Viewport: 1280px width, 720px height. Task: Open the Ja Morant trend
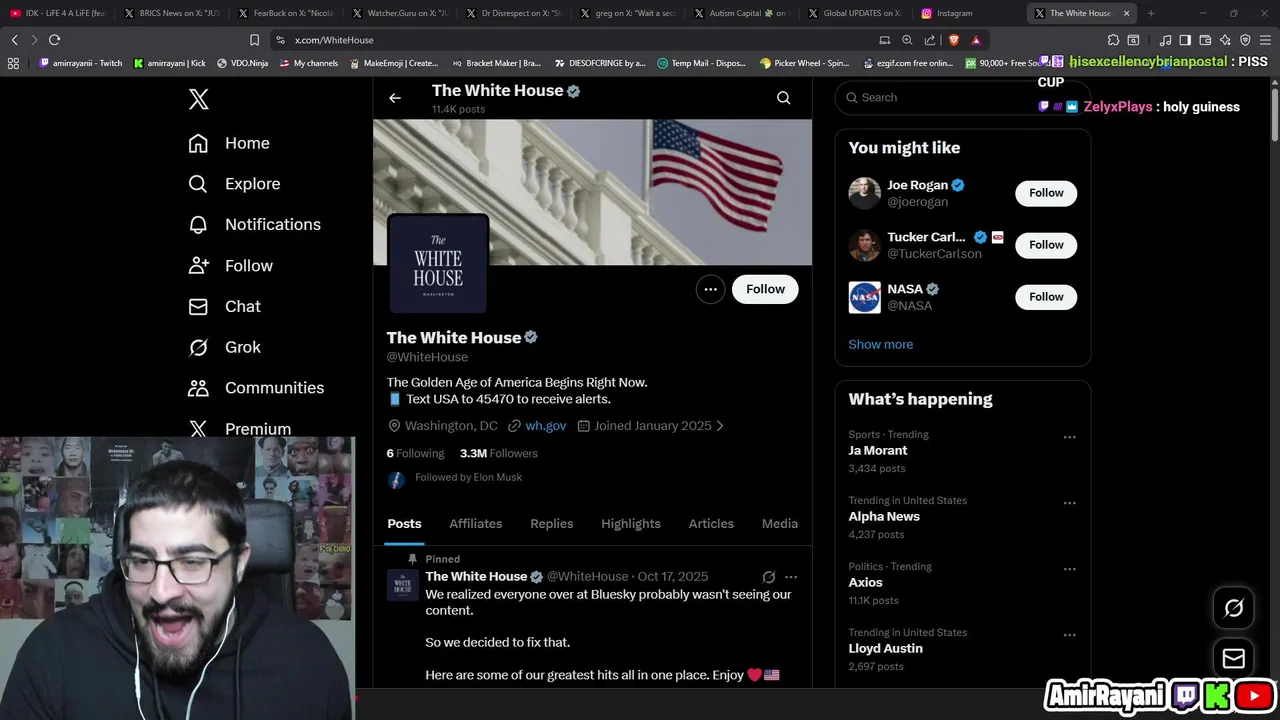coord(878,451)
